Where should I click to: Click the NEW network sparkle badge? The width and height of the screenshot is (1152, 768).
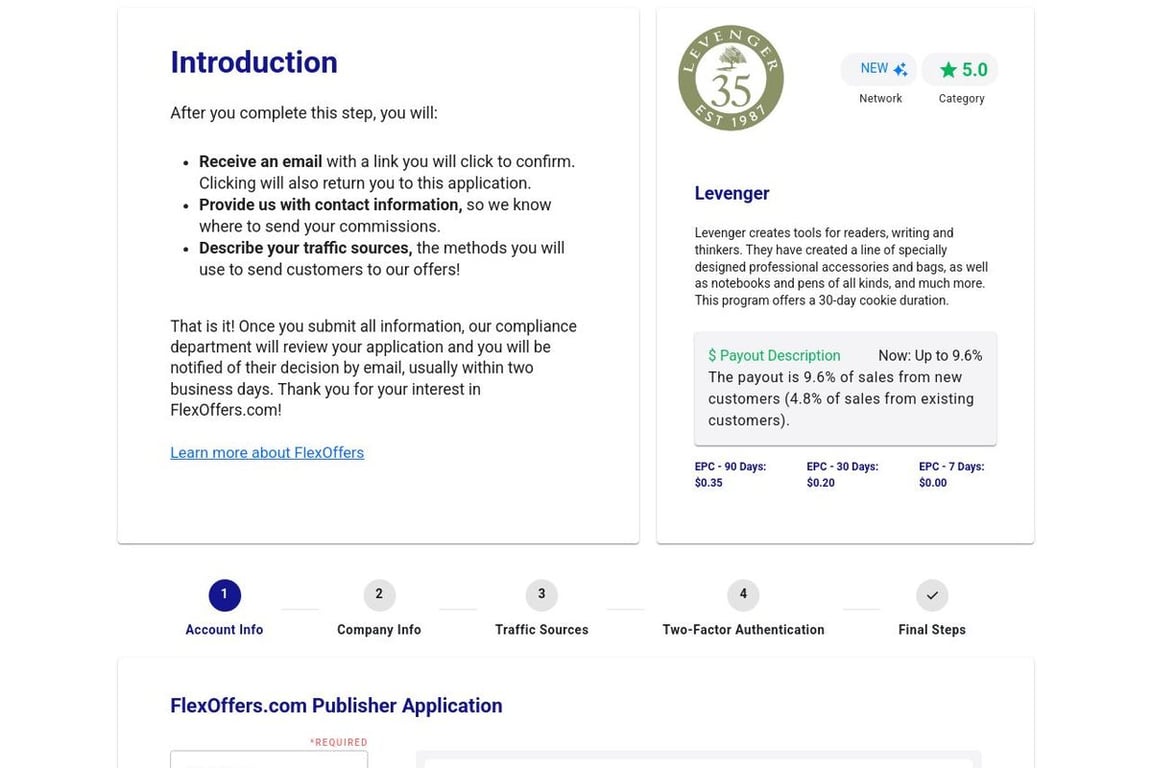[x=879, y=69]
